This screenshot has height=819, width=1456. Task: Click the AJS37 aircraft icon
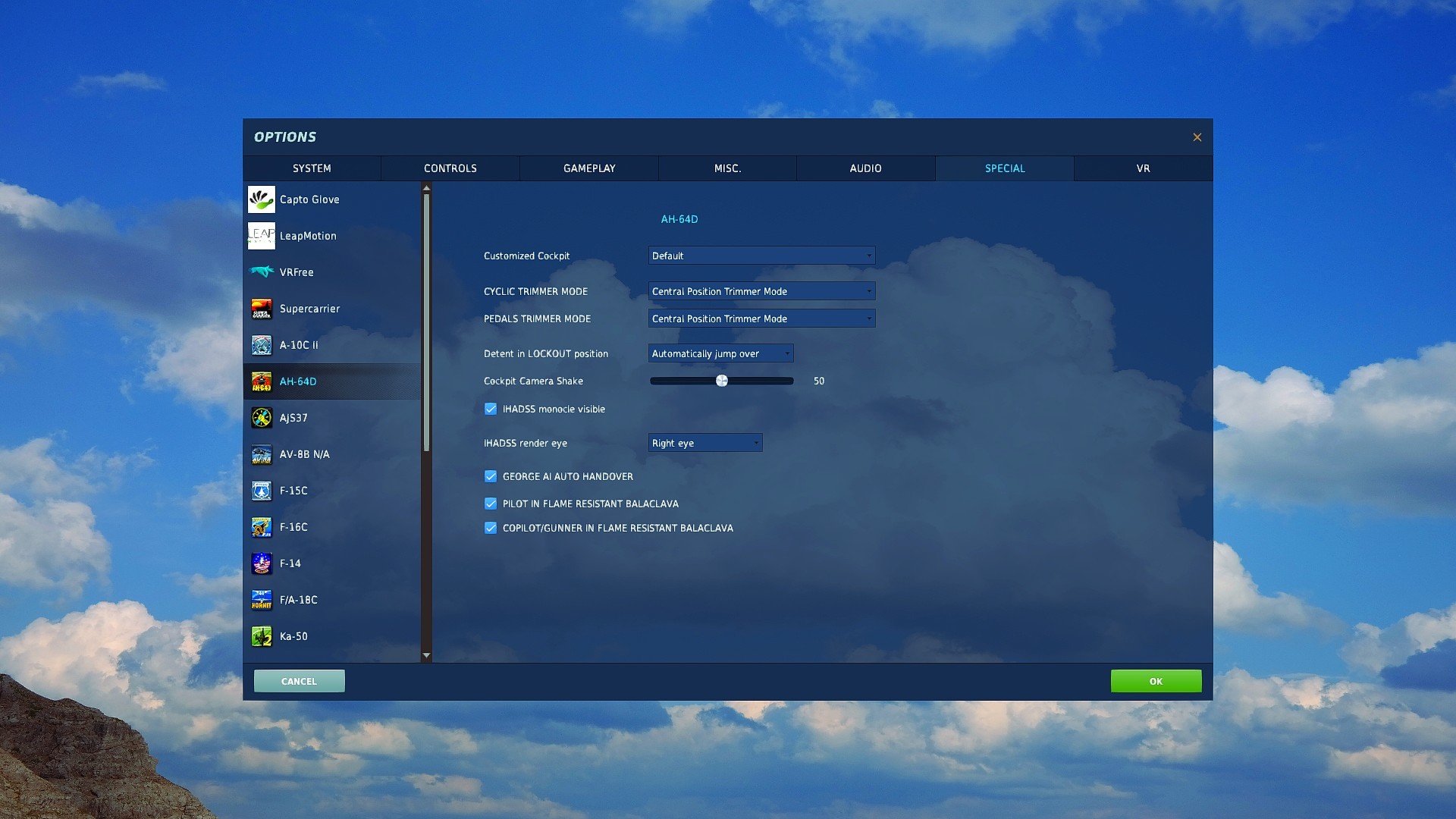click(262, 418)
